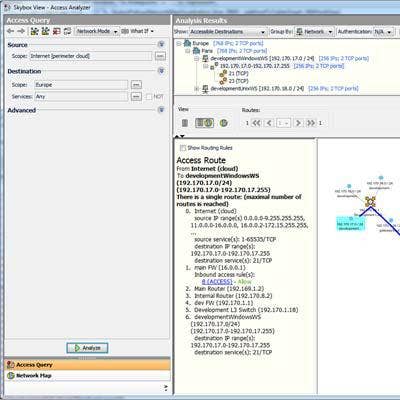Toggle the Show Routing Rules checkbox

183,148
